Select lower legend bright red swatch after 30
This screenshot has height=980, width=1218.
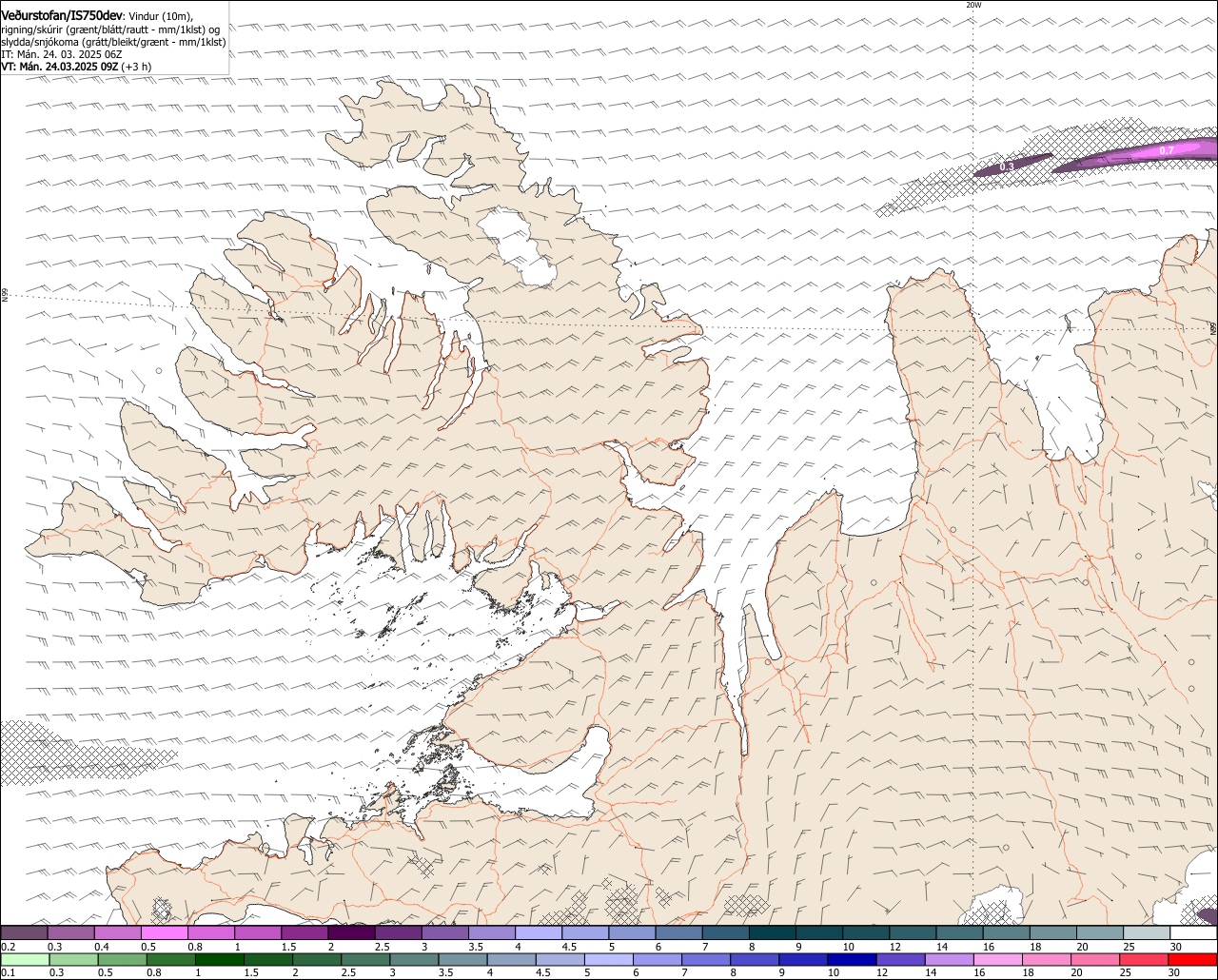pyautogui.click(x=1192, y=959)
